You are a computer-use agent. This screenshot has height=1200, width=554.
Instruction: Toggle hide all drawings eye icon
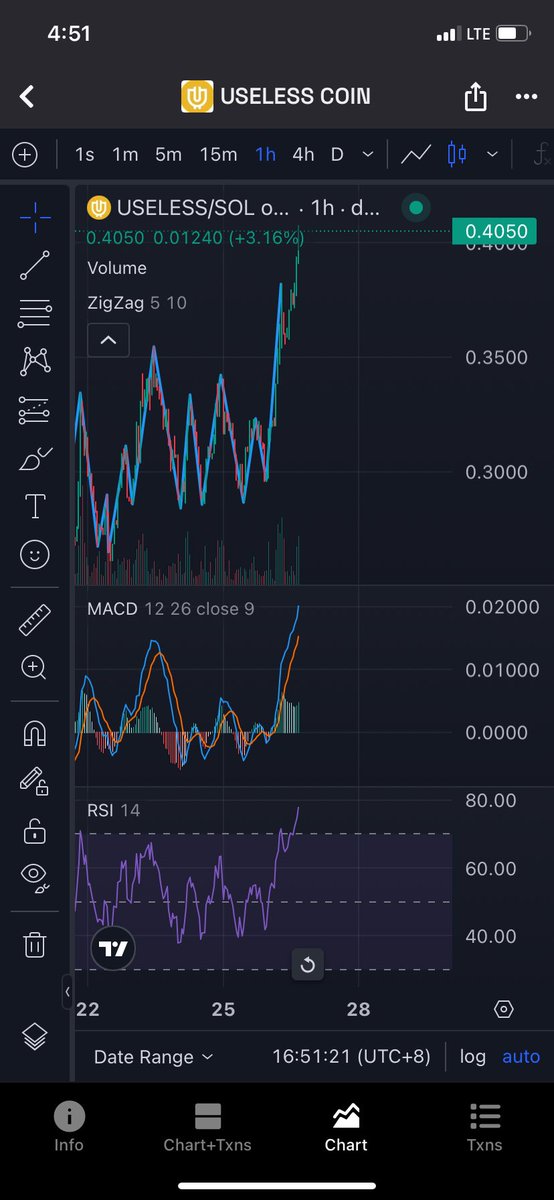pyautogui.click(x=35, y=877)
